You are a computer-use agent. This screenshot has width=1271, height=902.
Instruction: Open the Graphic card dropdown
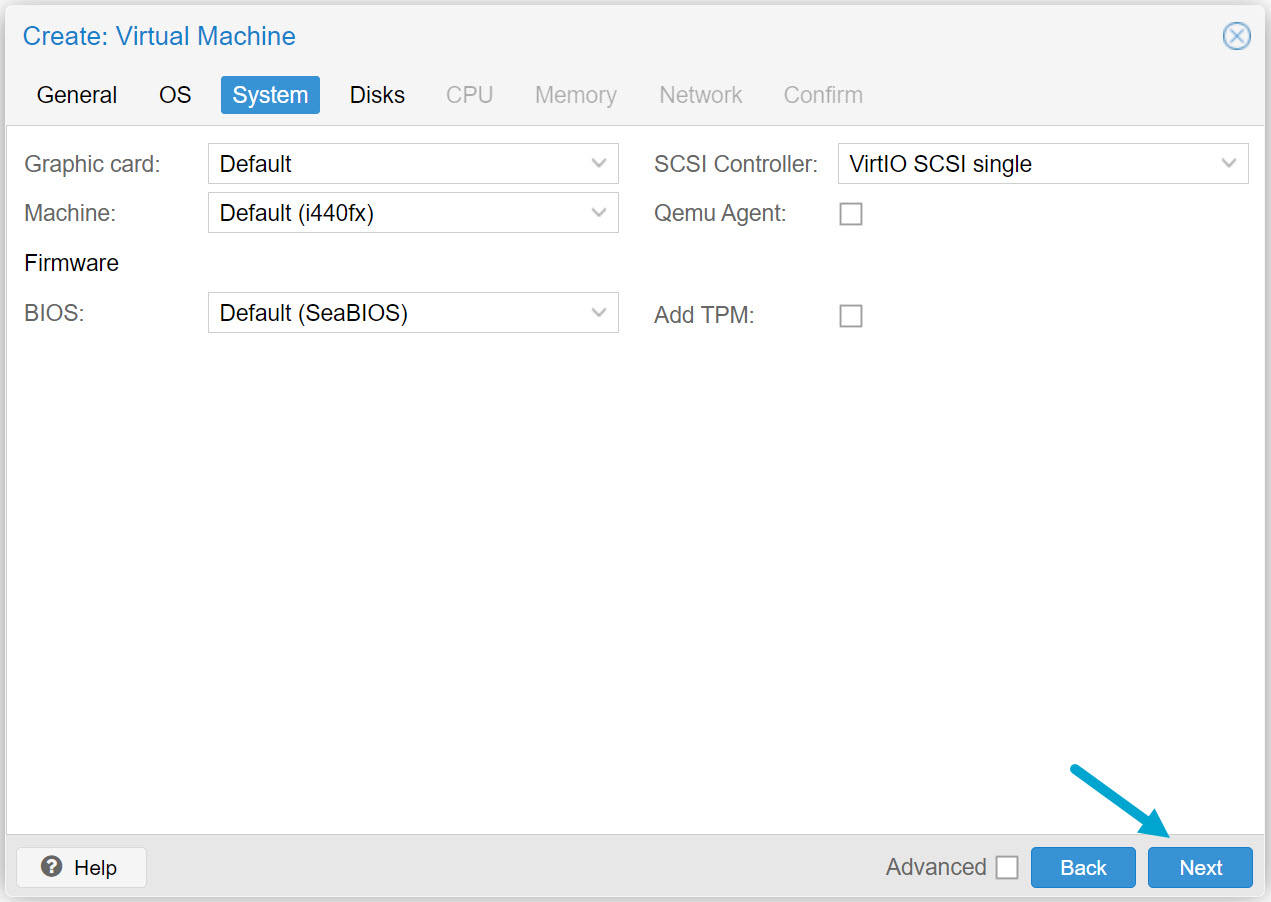tap(598, 163)
